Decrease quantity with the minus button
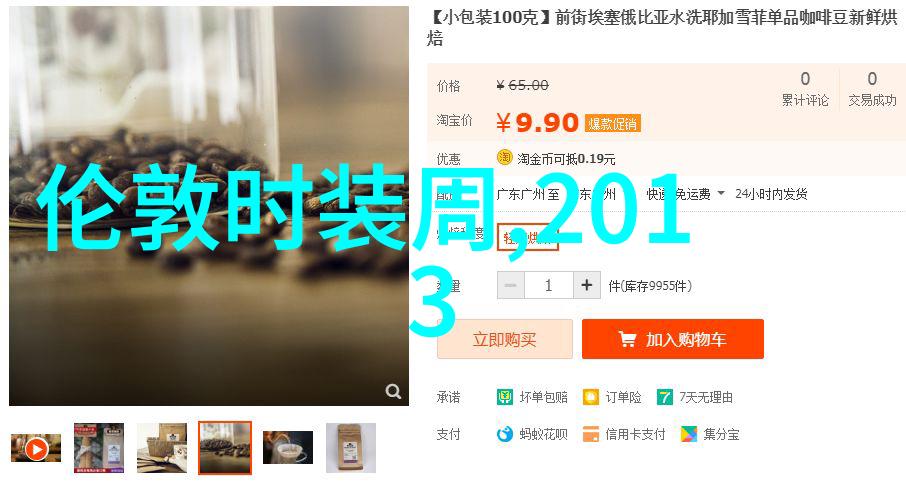Image resolution: width=906 pixels, height=486 pixels. [x=511, y=285]
